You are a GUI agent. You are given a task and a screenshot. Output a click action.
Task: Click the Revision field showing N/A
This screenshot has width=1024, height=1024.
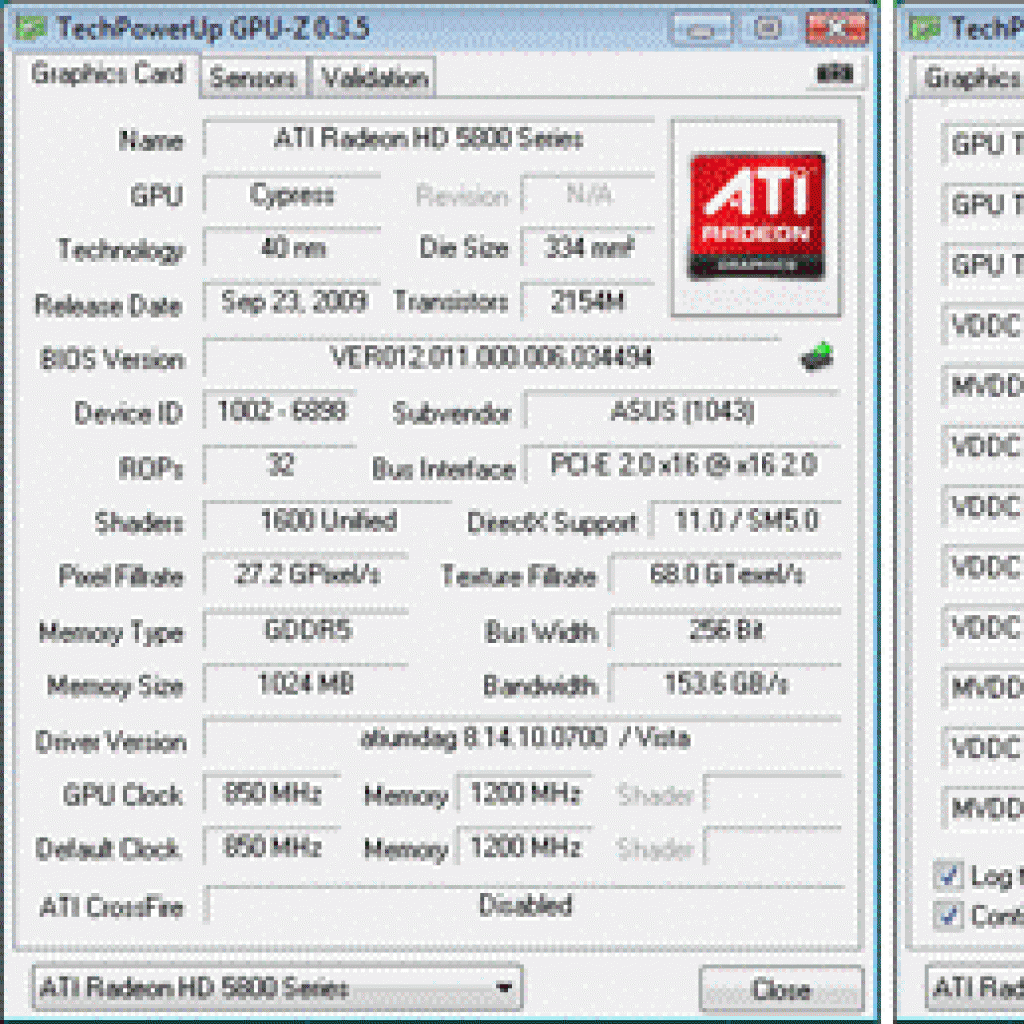click(588, 194)
